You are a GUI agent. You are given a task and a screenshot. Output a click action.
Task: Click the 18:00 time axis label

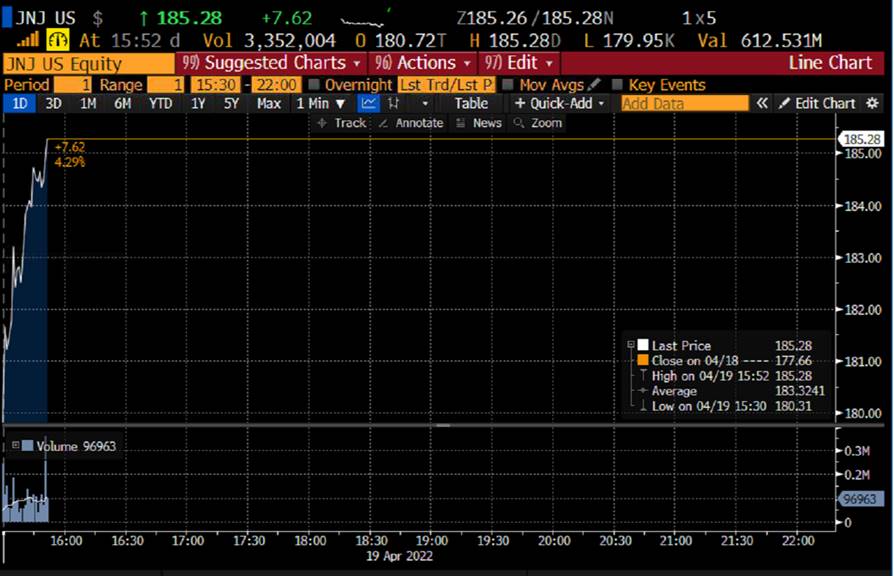click(x=310, y=540)
